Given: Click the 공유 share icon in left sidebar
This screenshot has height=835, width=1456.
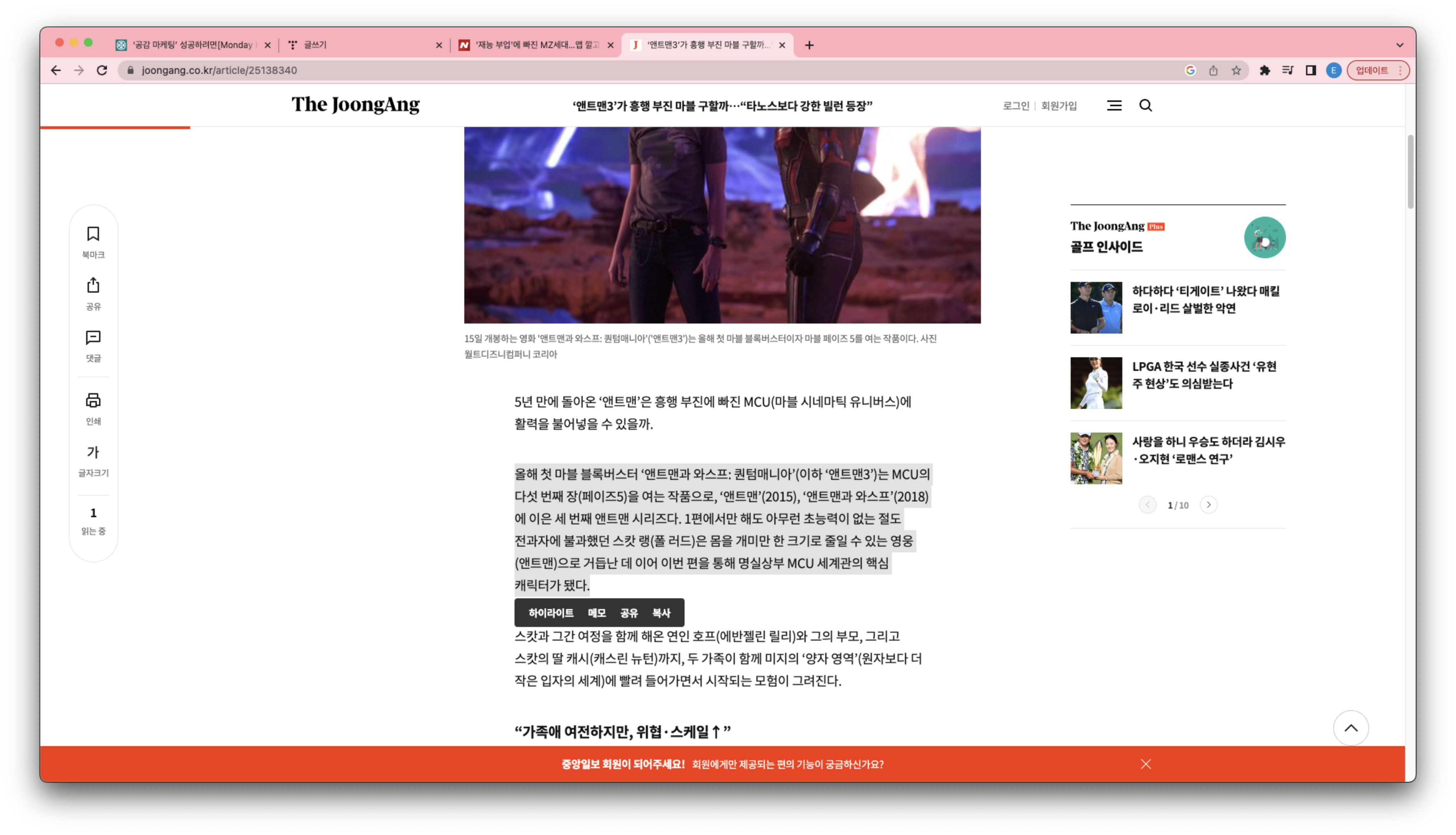Looking at the screenshot, I should 93,286.
